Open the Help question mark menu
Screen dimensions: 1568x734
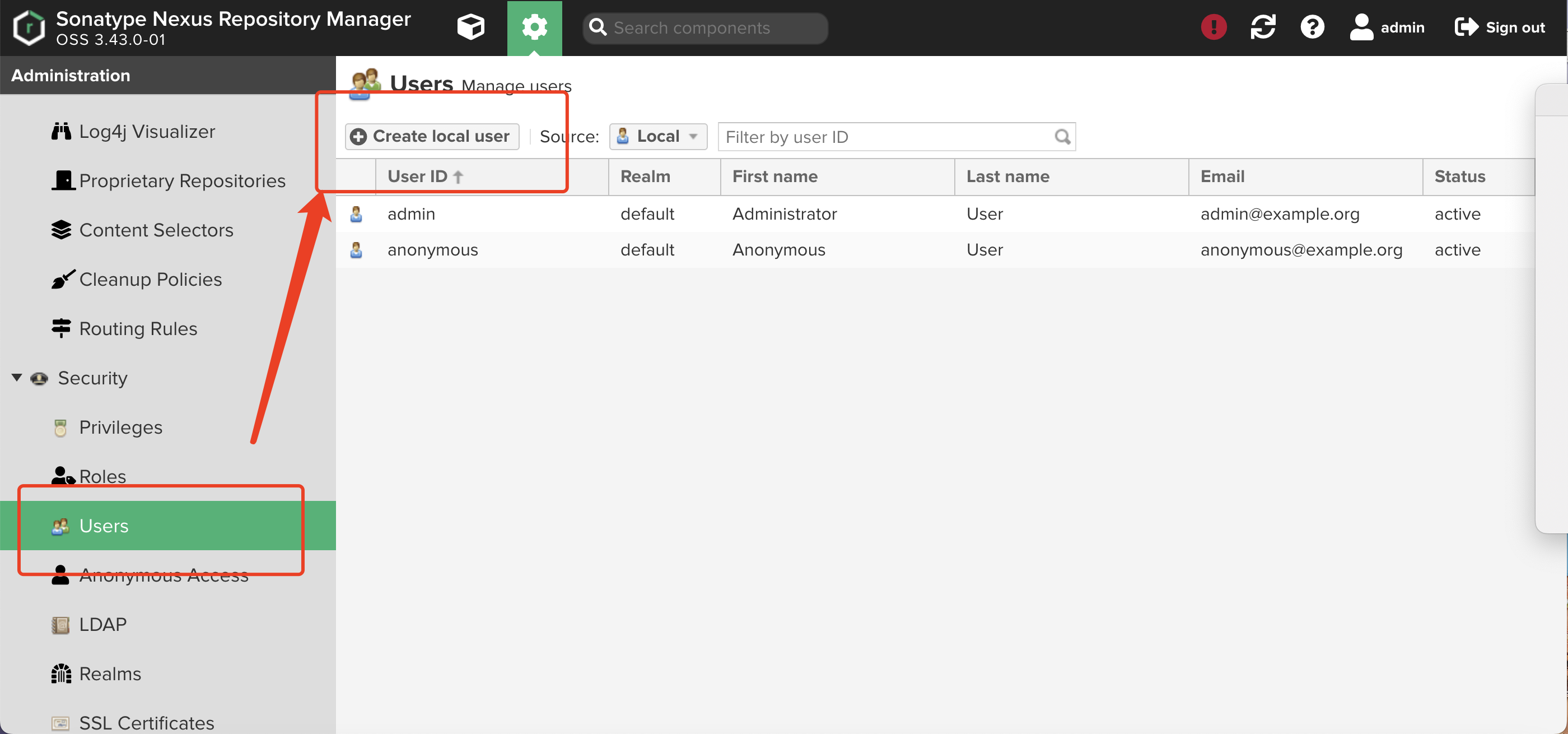point(1312,27)
